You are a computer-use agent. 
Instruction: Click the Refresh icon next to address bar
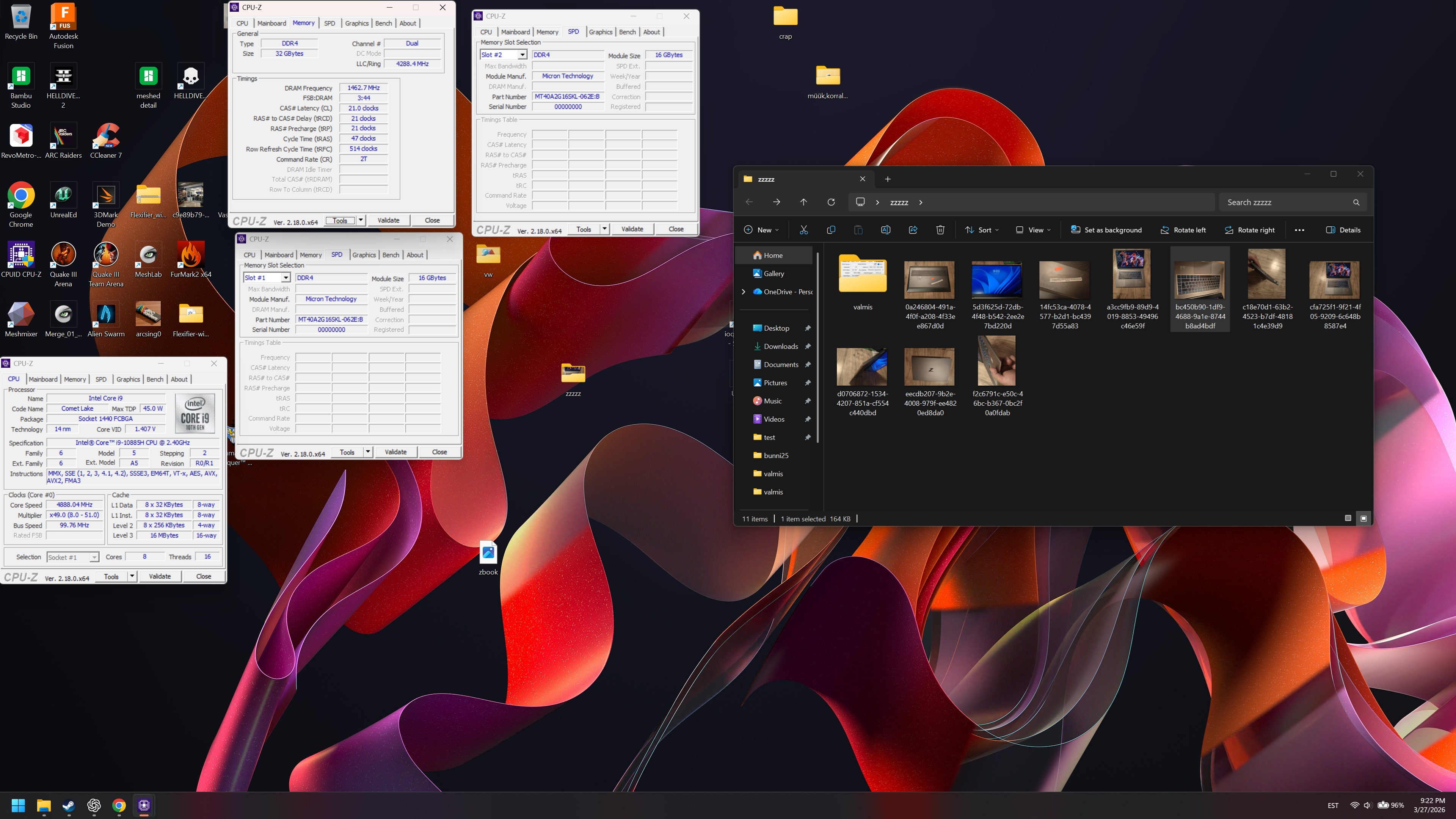(x=831, y=202)
